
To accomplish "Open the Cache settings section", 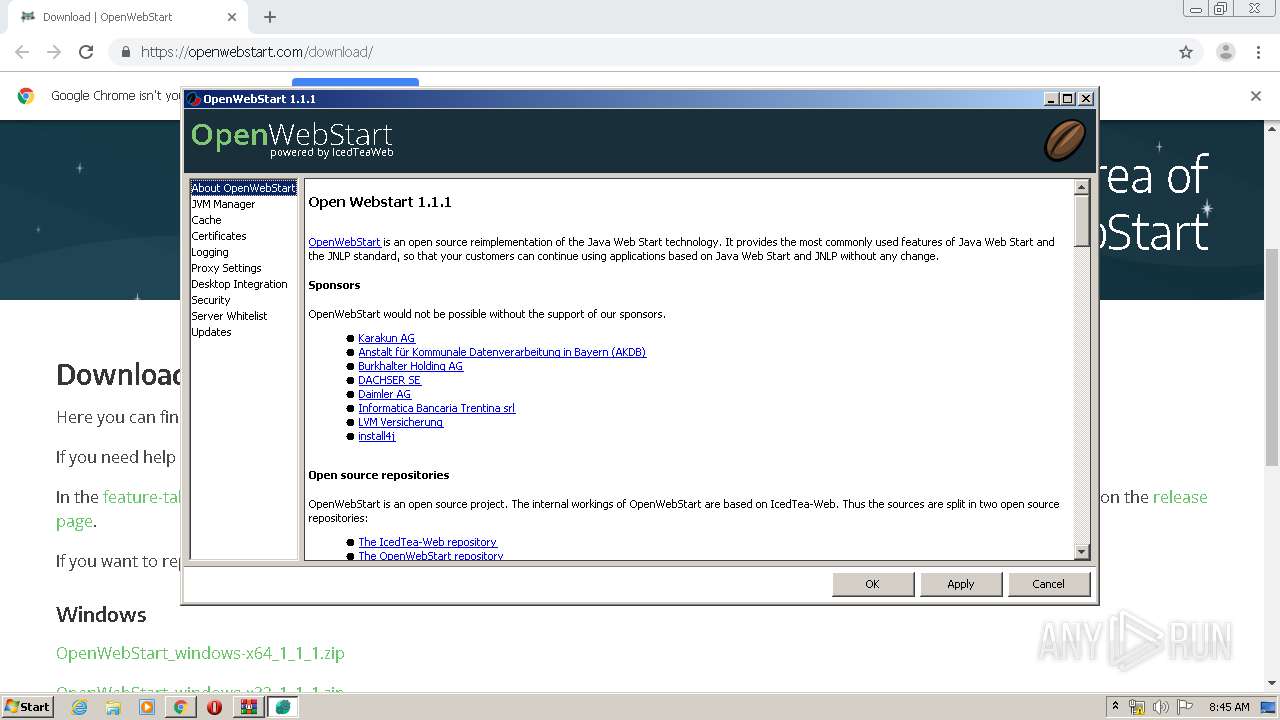I will tap(207, 220).
